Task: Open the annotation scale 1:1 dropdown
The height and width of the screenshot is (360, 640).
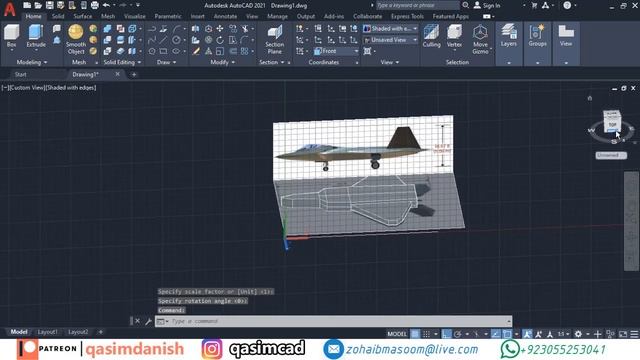Action: (x=563, y=334)
